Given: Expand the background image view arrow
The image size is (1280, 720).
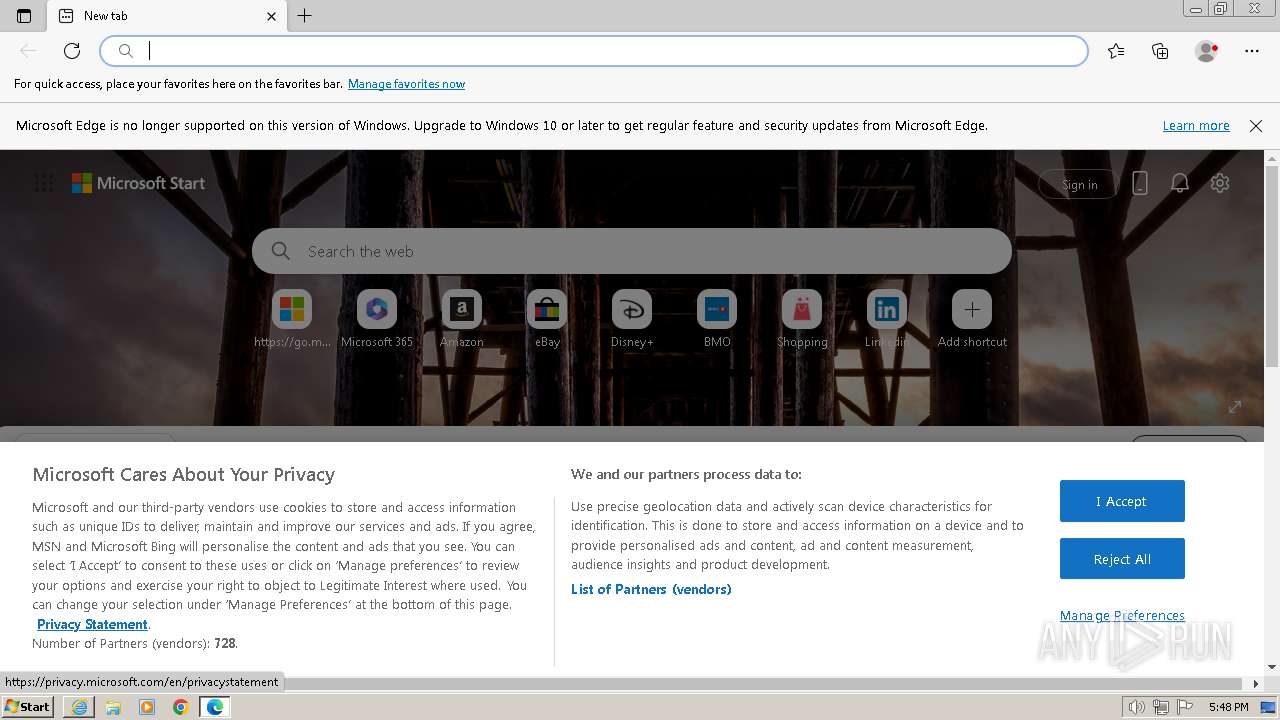Looking at the screenshot, I should pyautogui.click(x=1235, y=406).
